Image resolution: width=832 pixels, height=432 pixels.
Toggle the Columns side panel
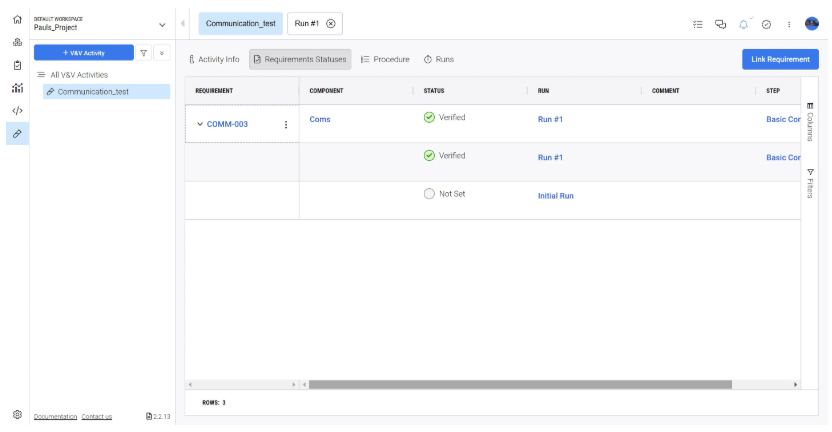809,118
